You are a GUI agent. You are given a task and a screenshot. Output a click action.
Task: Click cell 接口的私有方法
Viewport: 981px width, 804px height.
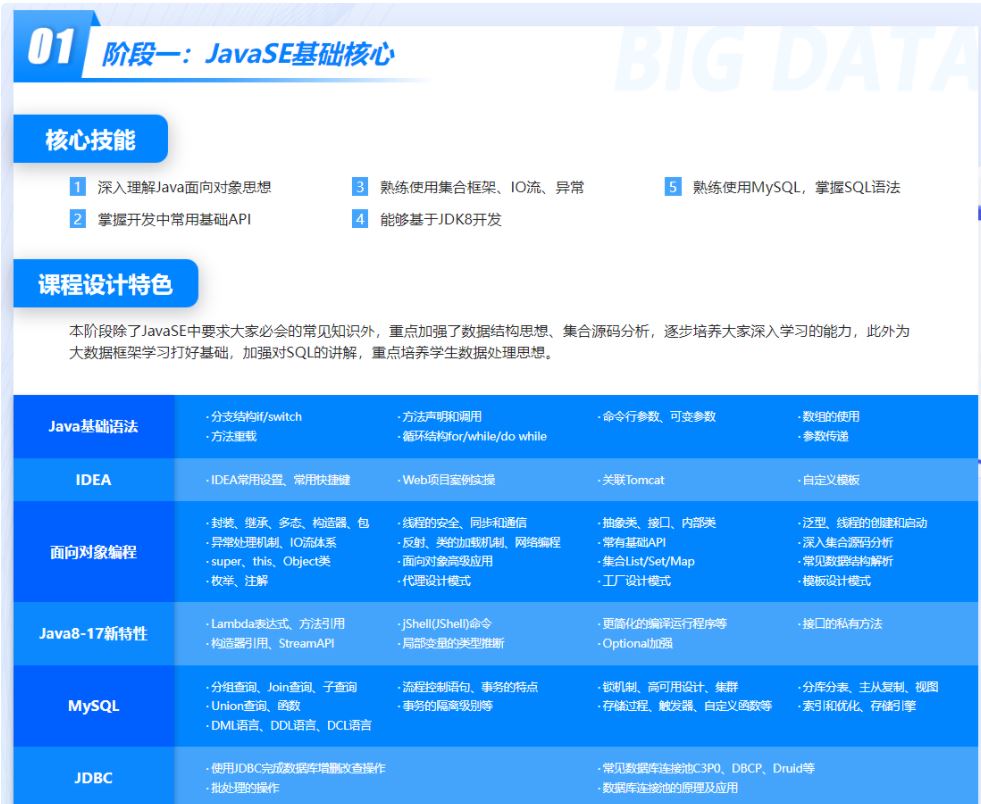click(840, 624)
